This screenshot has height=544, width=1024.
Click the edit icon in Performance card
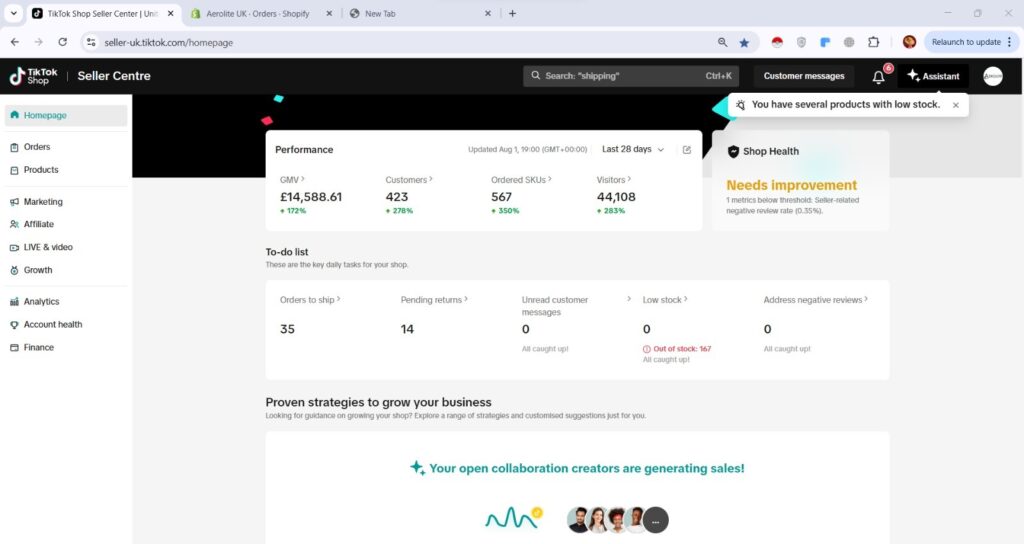(687, 150)
